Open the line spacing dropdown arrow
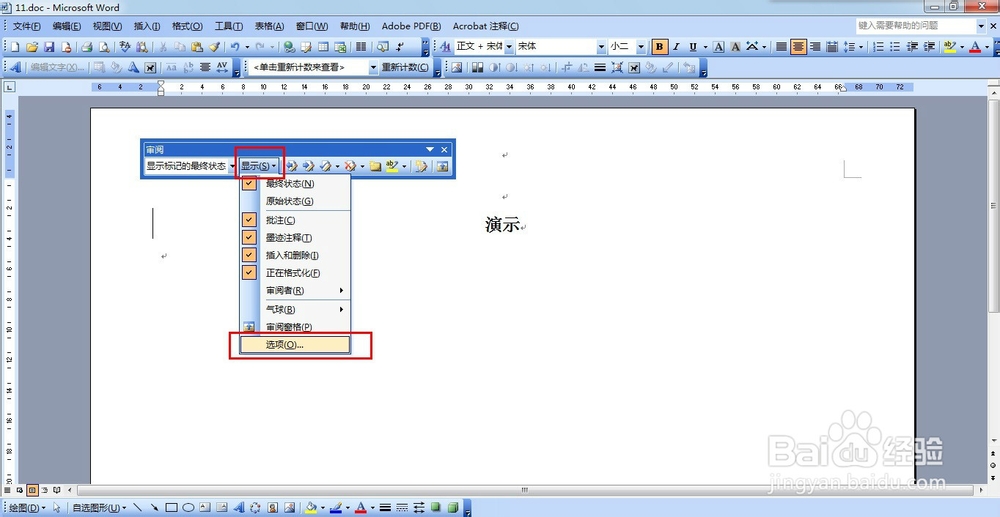Screen dimensions: 1000x517 [x=861, y=47]
